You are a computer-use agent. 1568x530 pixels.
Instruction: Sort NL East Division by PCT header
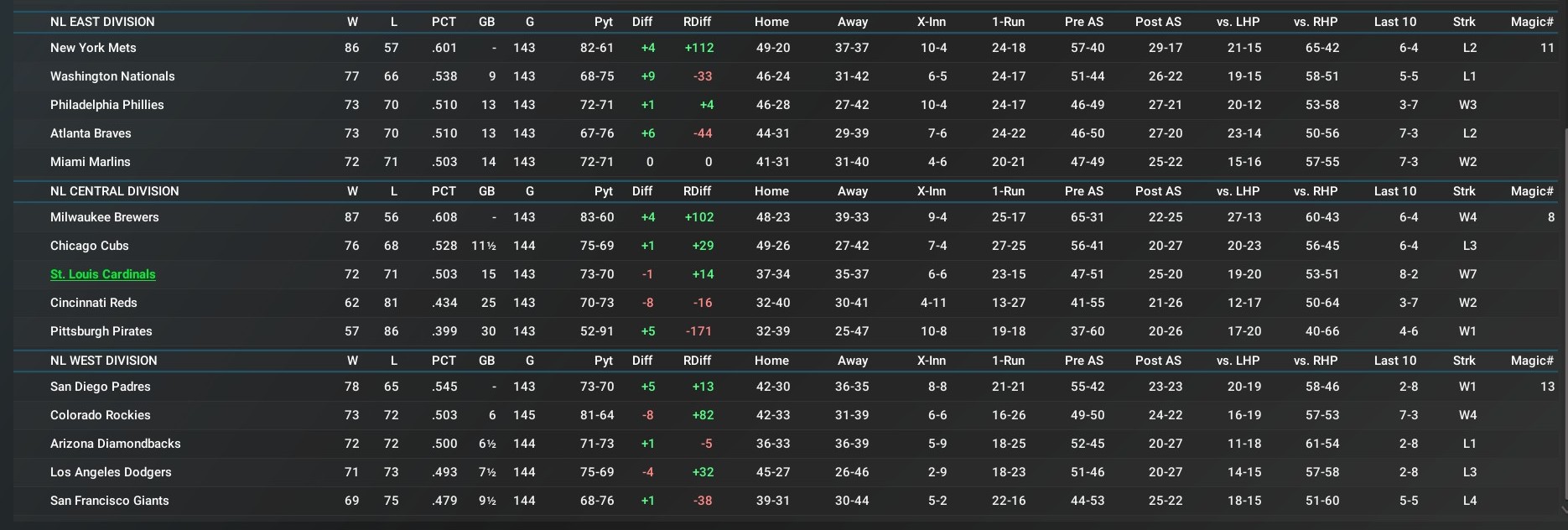[x=444, y=22]
